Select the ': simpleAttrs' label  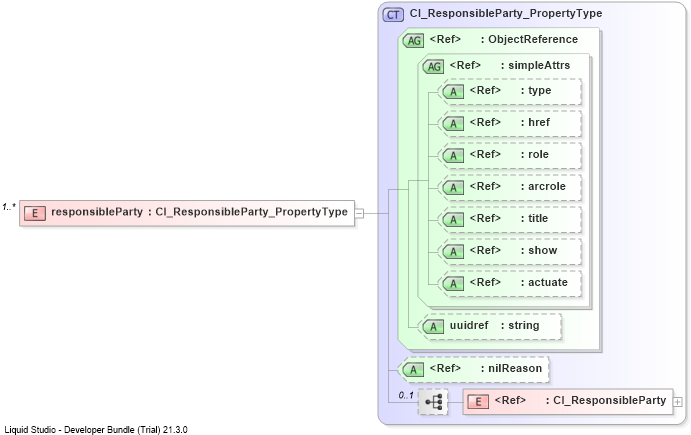pyautogui.click(x=535, y=65)
